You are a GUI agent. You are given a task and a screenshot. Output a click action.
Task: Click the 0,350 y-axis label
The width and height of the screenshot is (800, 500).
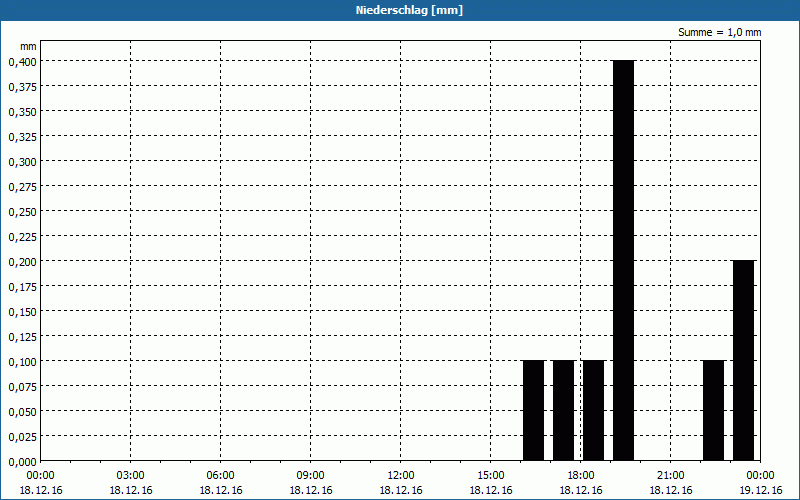click(x=22, y=112)
